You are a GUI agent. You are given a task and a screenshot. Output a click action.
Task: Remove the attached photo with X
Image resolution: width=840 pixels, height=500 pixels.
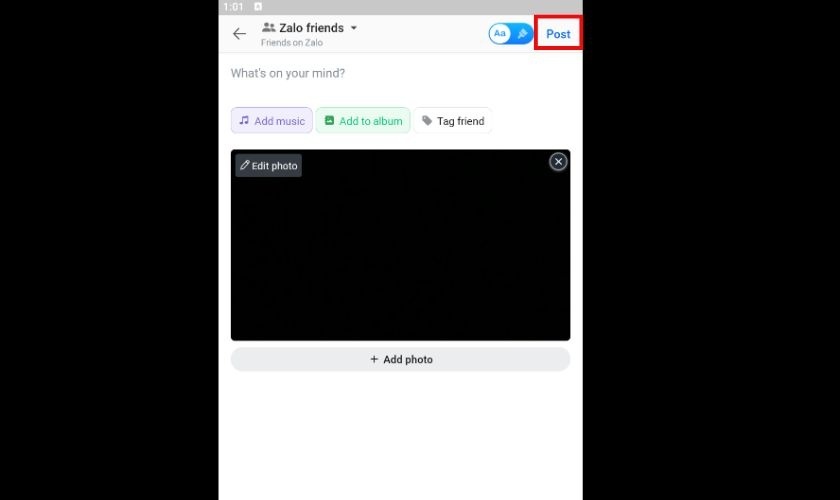click(558, 161)
